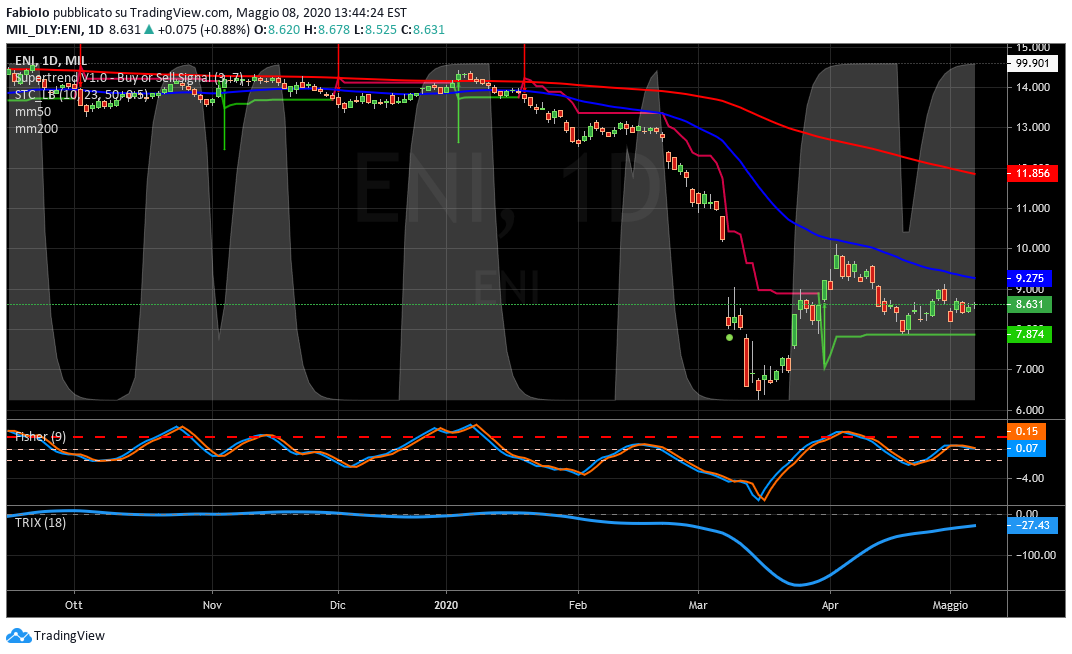This screenshot has height=654, width=1072.
Task: Click the Maggio label on time axis
Action: [x=950, y=605]
